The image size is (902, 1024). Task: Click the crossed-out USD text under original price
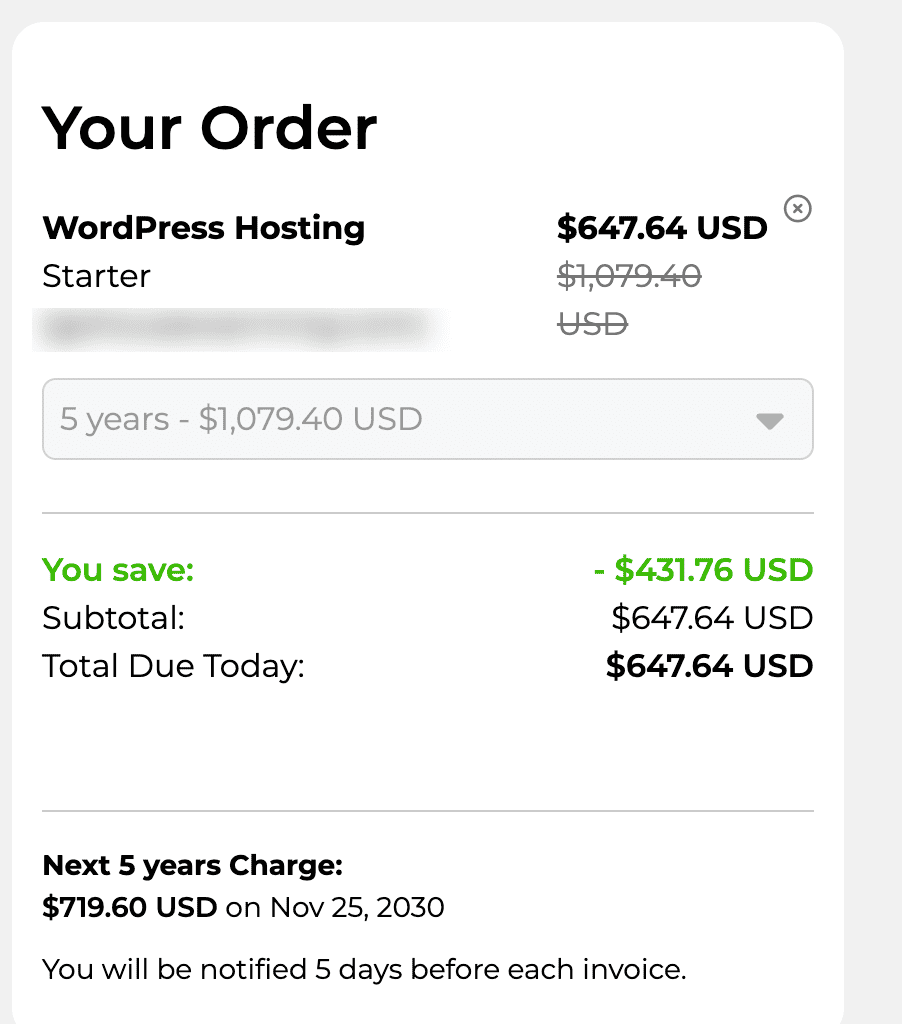click(x=592, y=323)
